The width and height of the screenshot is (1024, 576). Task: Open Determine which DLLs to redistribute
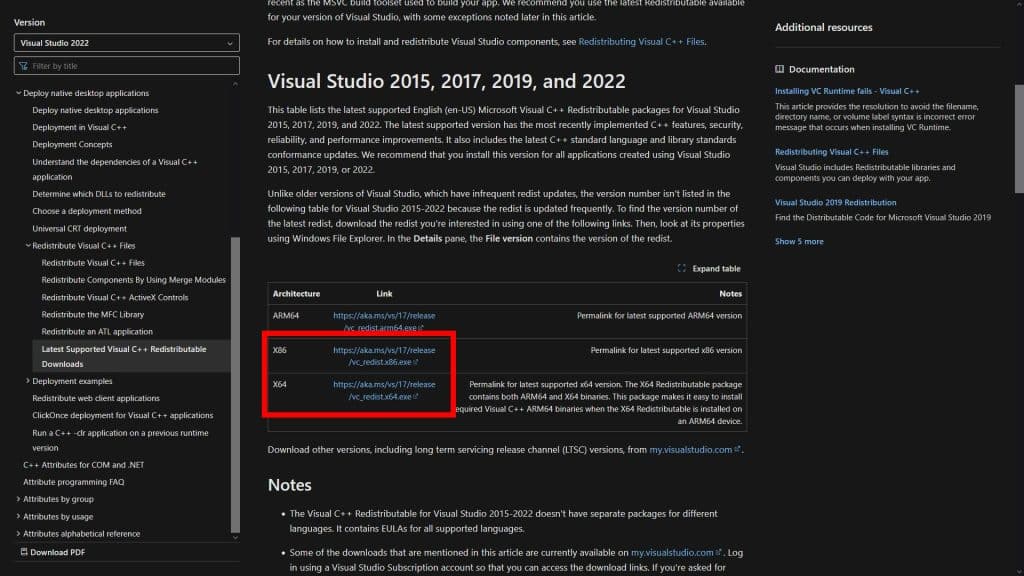(x=99, y=194)
